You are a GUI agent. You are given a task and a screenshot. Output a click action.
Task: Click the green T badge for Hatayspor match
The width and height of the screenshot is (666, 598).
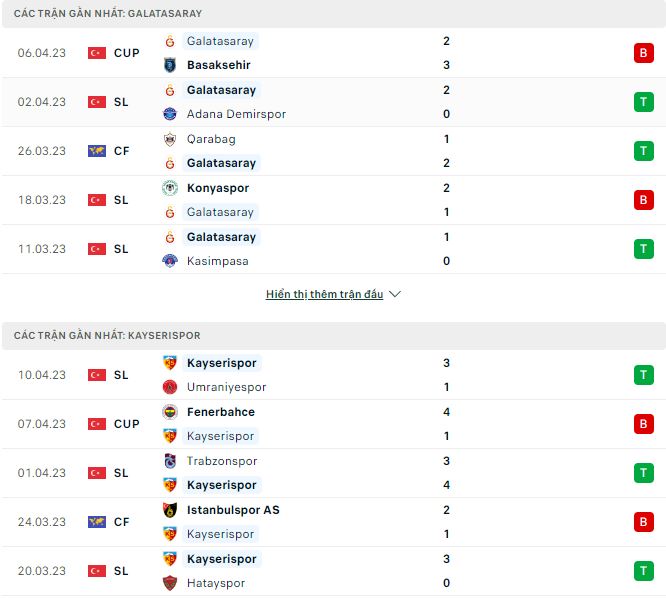pos(643,571)
